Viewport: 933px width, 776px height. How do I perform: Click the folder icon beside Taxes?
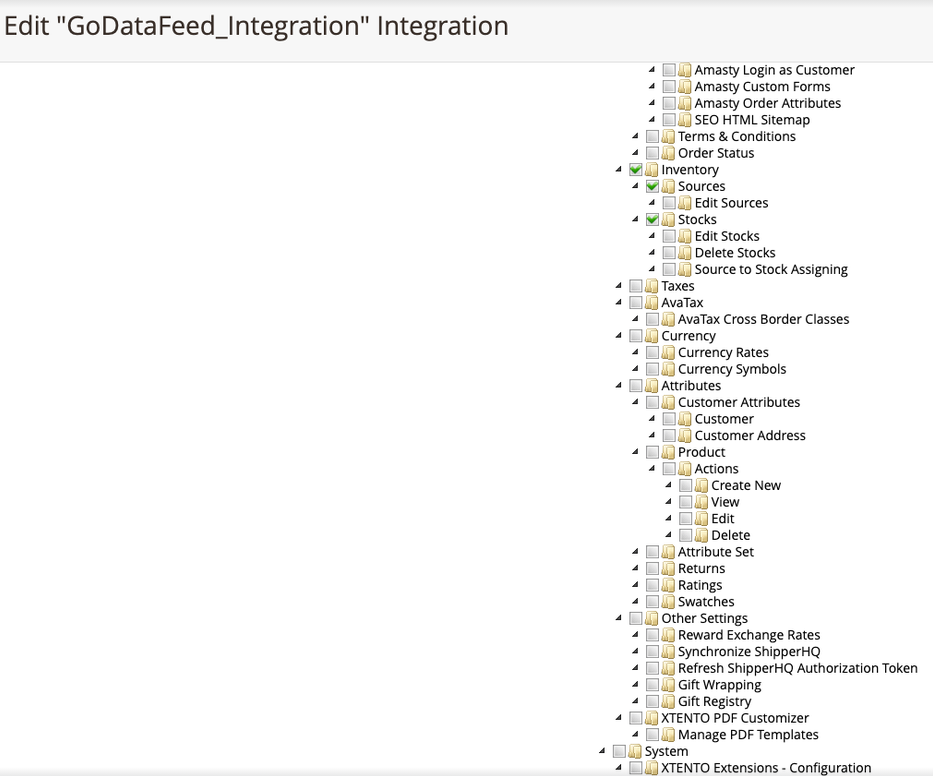652,286
